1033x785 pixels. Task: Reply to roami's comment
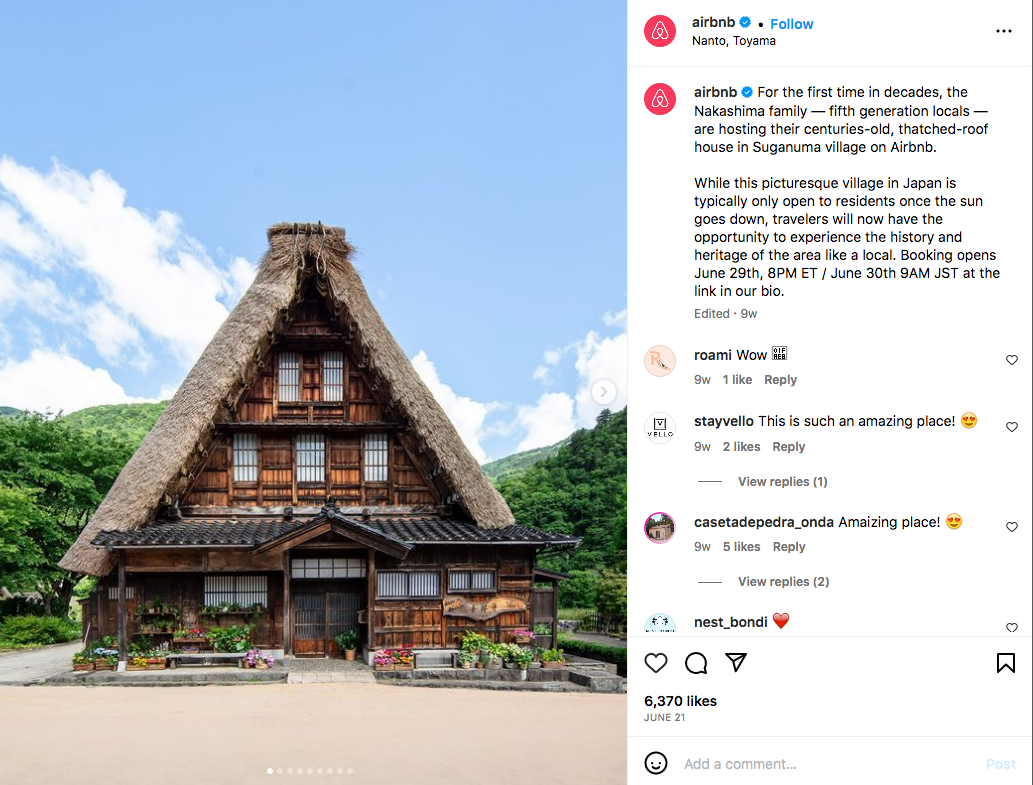click(x=780, y=380)
